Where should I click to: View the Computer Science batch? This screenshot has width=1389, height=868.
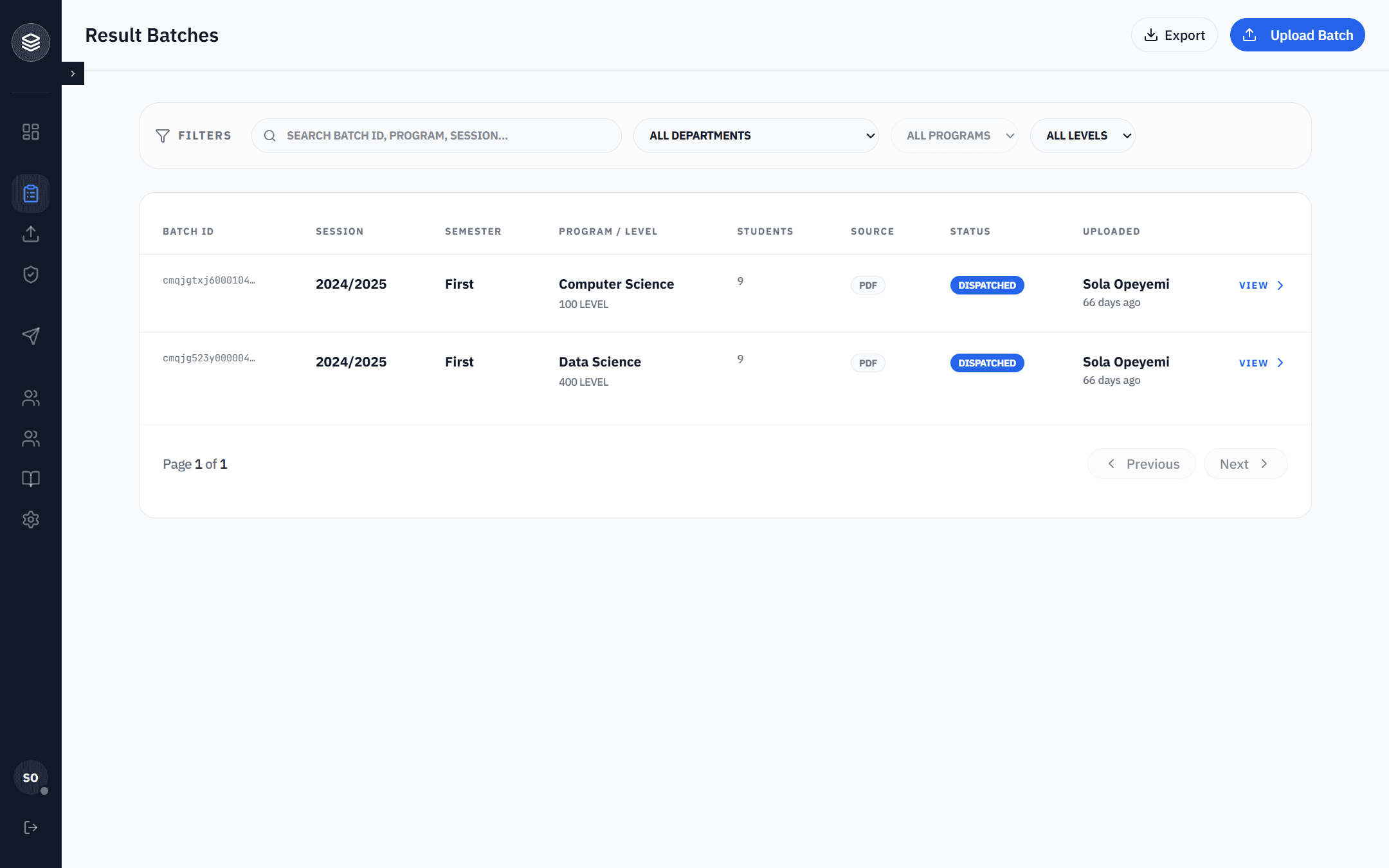tap(1262, 285)
